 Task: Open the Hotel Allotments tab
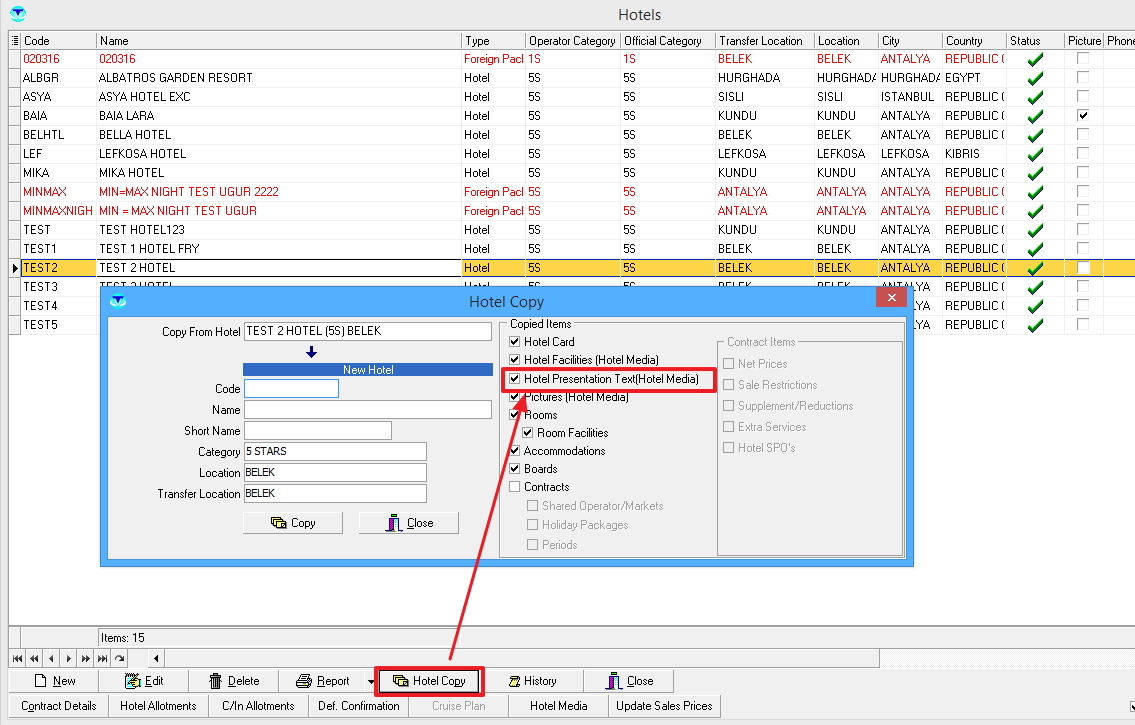click(158, 706)
